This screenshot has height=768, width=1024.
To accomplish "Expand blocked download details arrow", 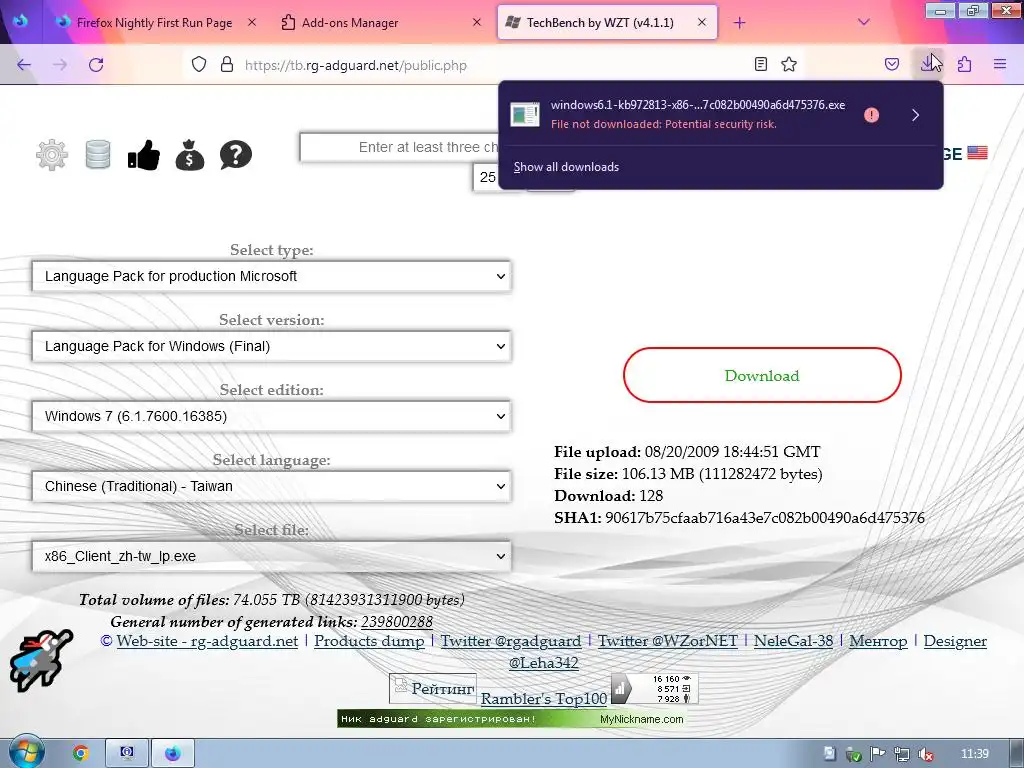I will [x=916, y=115].
